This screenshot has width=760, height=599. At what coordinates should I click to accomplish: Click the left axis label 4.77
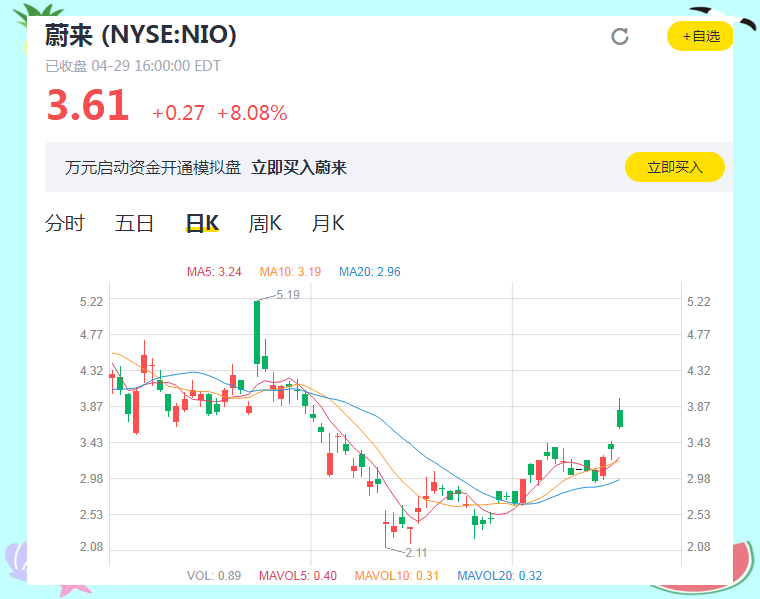pyautogui.click(x=92, y=334)
